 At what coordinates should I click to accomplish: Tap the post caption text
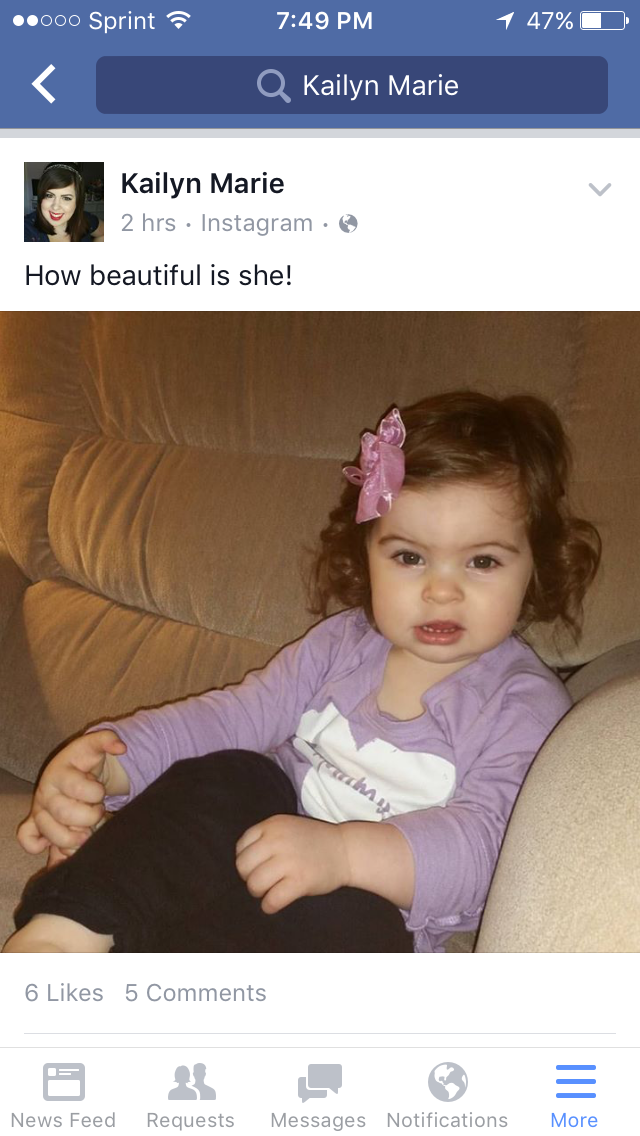pos(158,275)
